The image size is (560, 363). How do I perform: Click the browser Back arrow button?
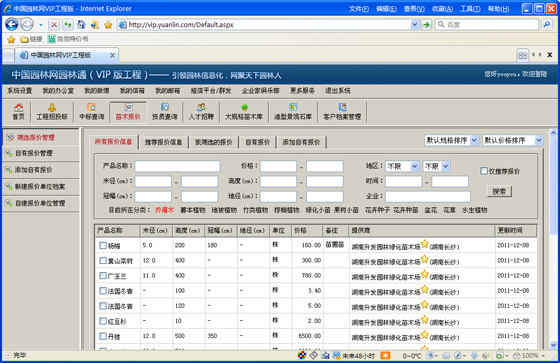[12, 24]
